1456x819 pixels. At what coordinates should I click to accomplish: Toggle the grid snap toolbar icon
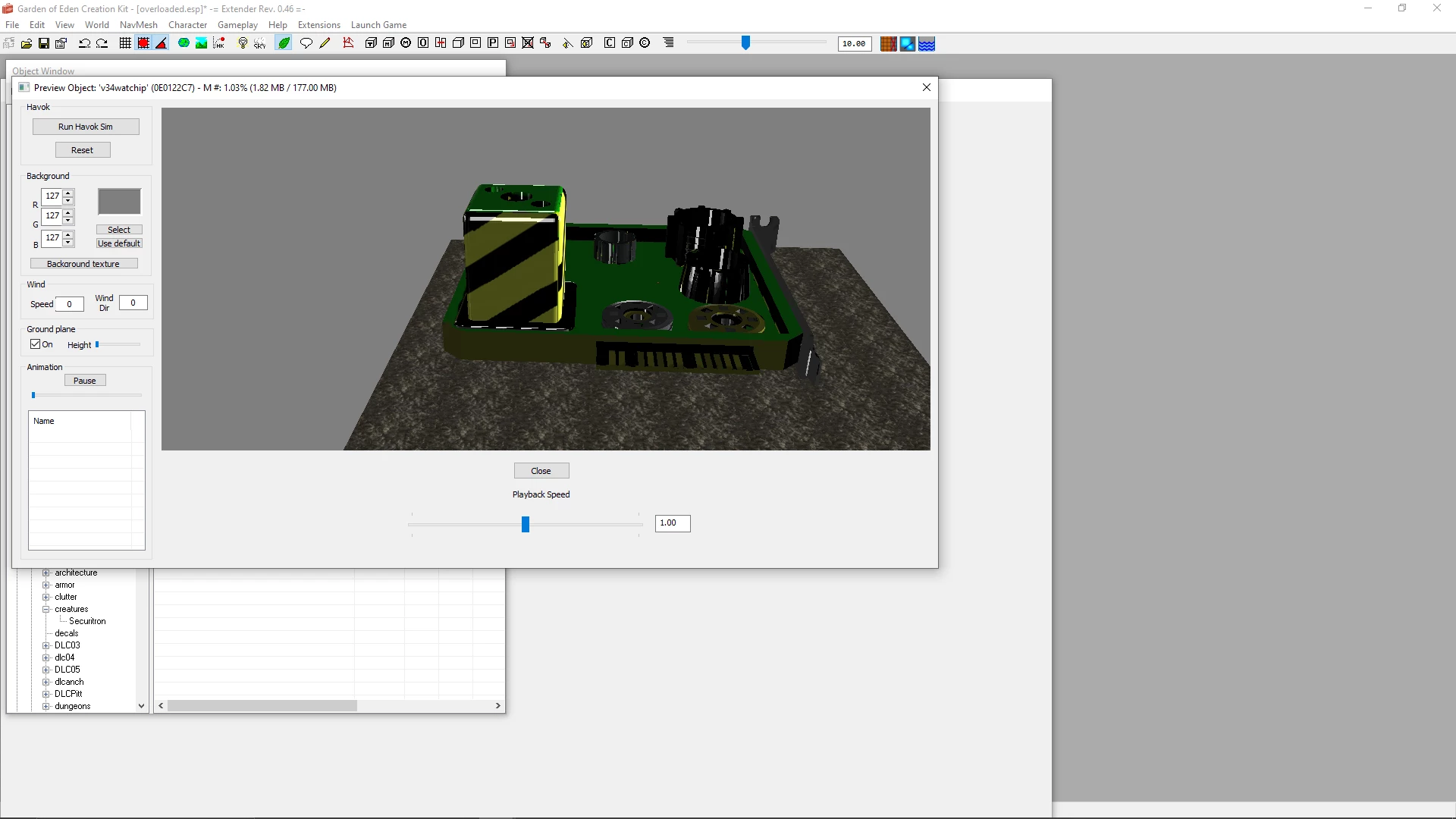(x=125, y=43)
